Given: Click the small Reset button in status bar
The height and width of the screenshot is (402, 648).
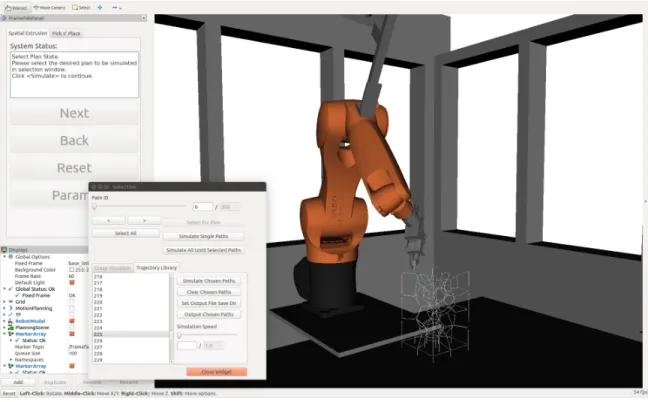Looking at the screenshot, I should pyautogui.click(x=9, y=394).
